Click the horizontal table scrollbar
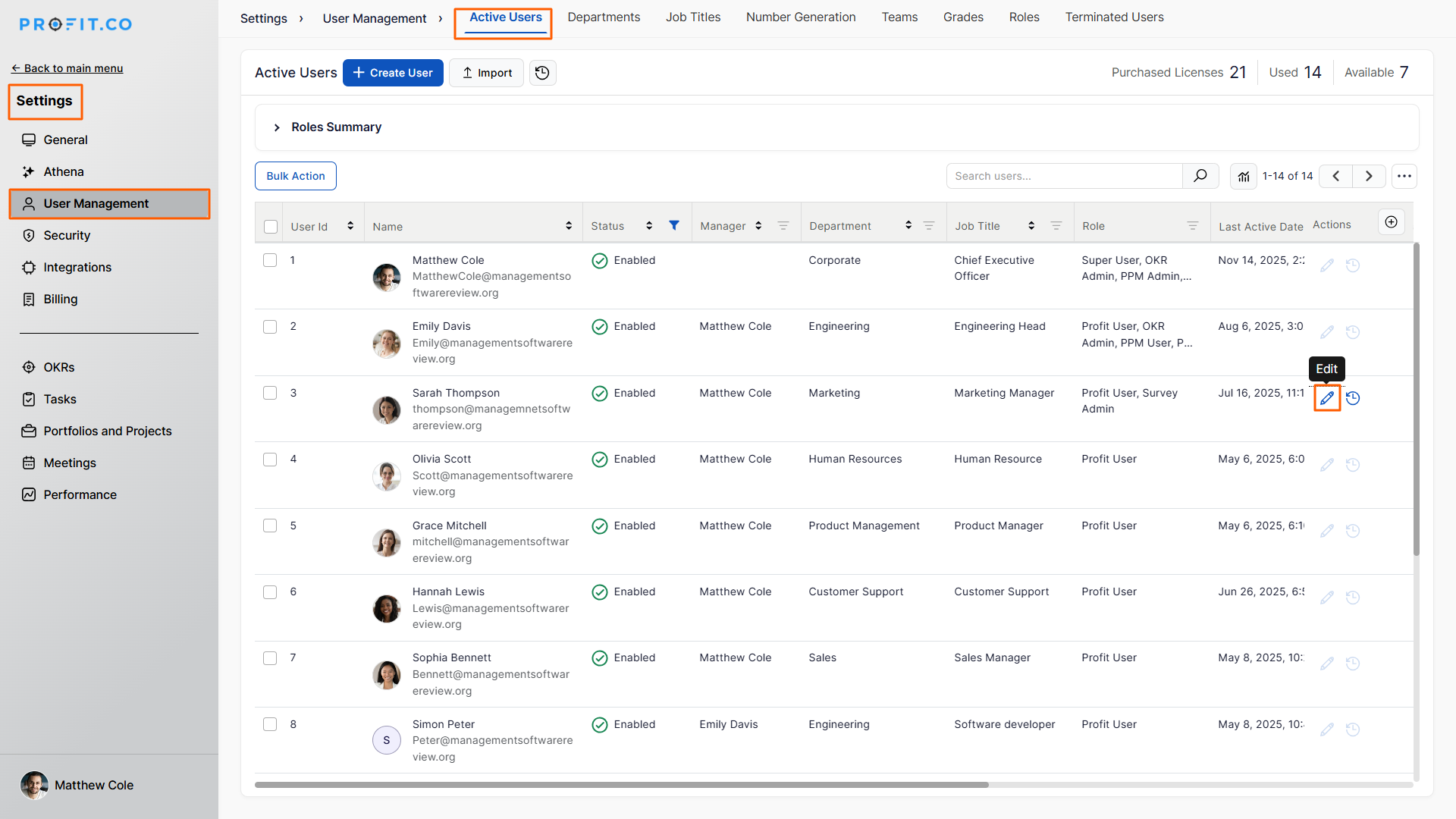 pyautogui.click(x=622, y=785)
